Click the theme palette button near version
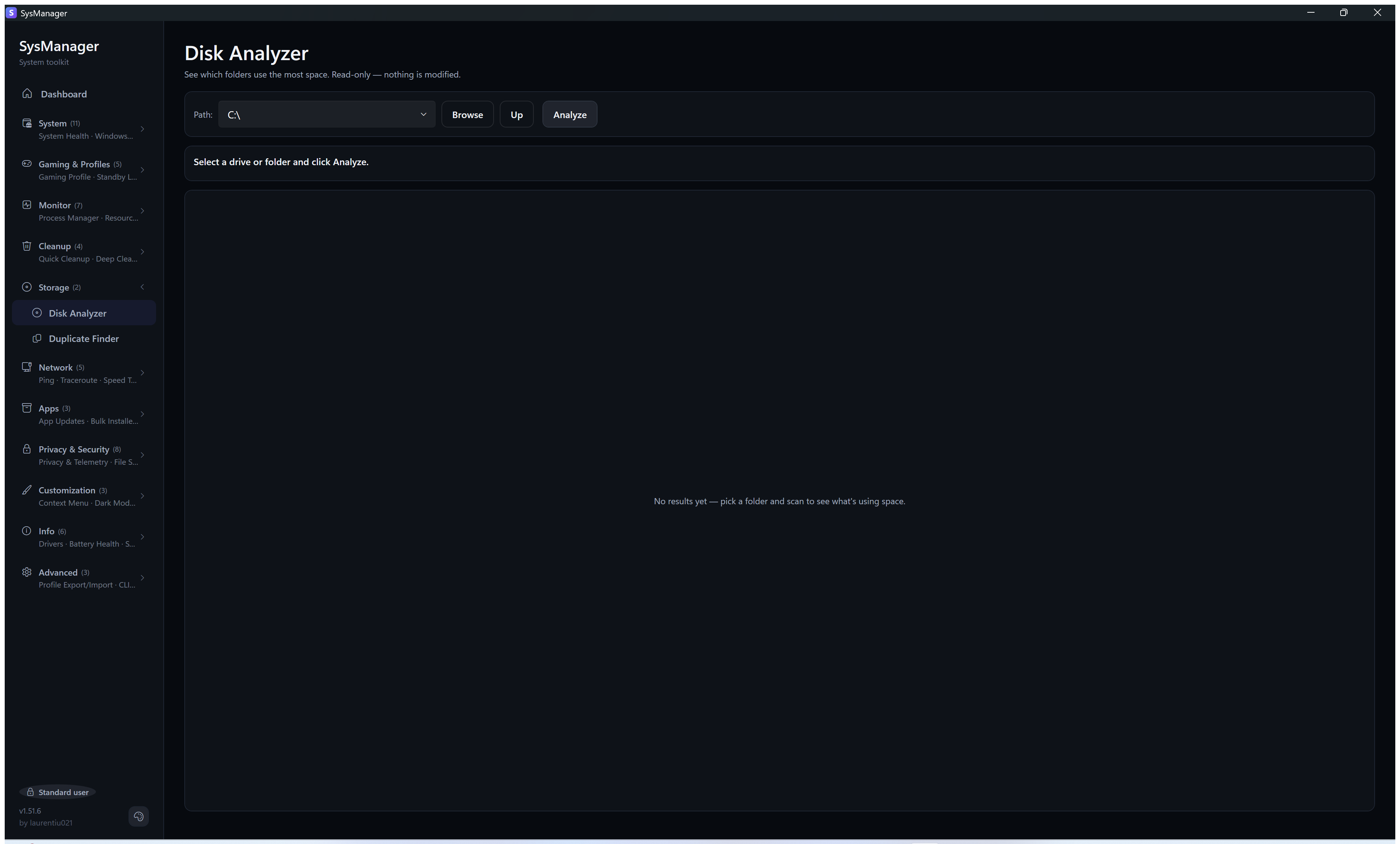Screen dimensions: 1400x844 [139, 816]
